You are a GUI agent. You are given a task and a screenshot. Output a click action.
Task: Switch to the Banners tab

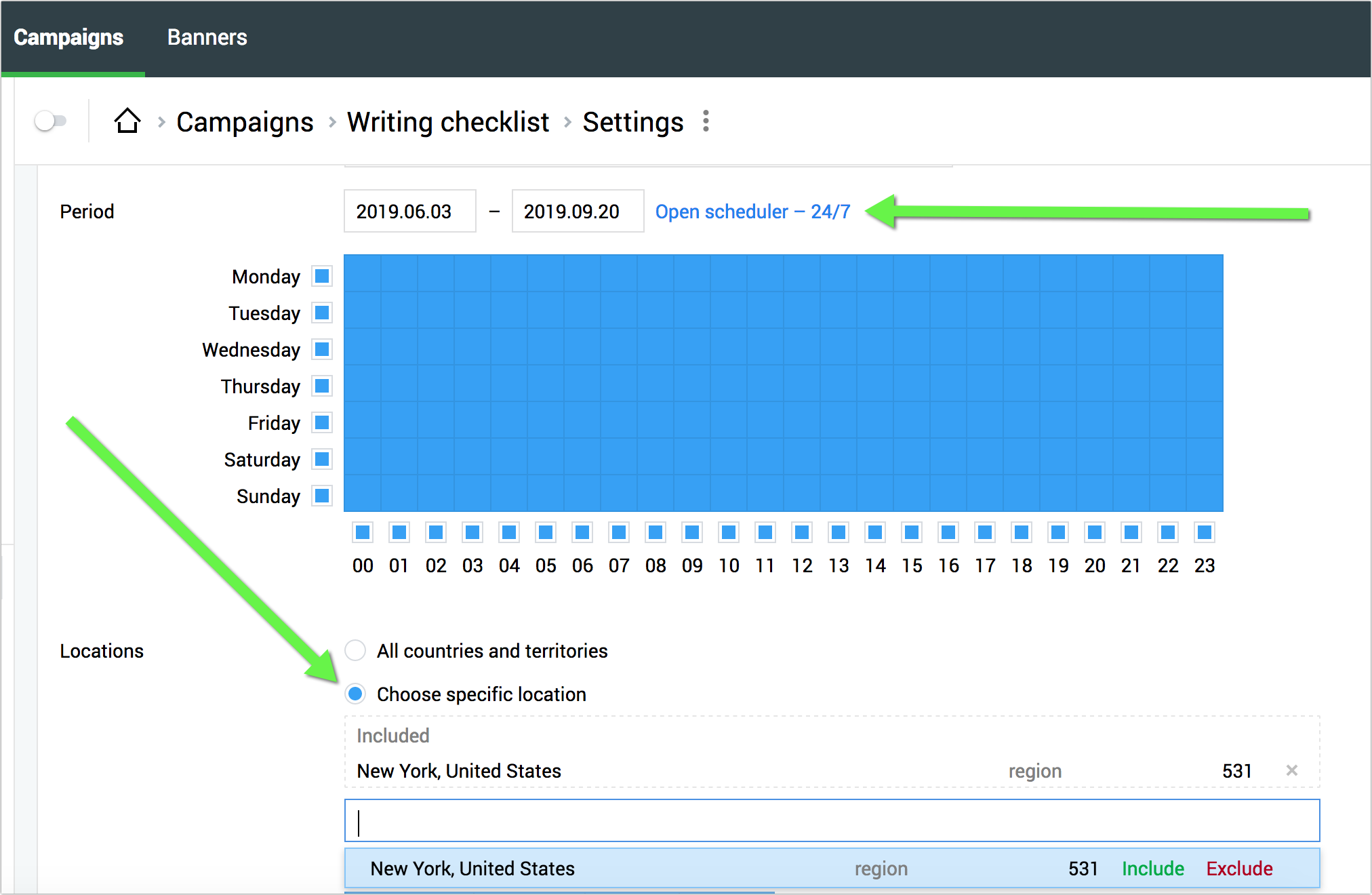(207, 37)
